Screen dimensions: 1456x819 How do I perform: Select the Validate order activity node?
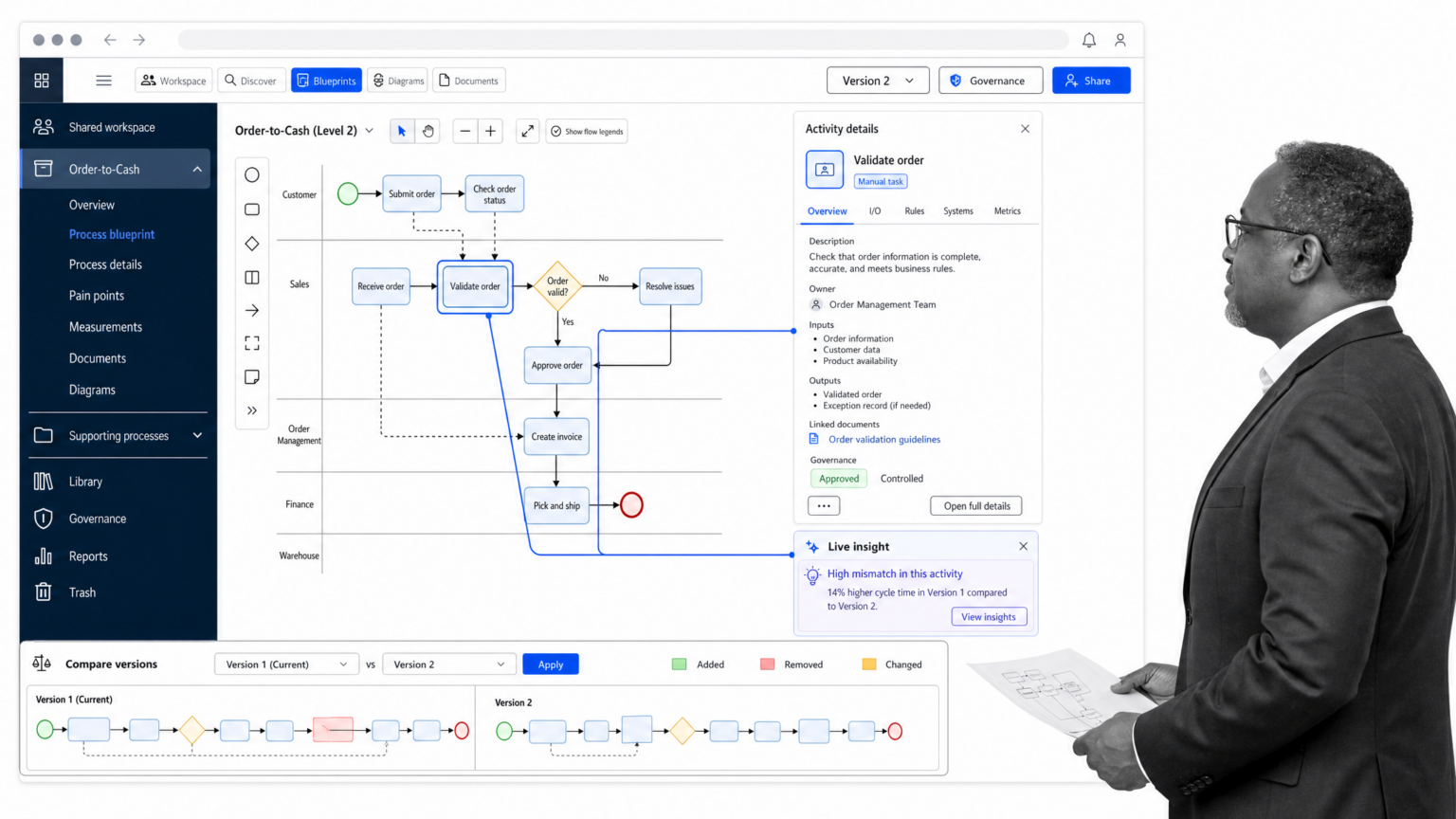click(x=475, y=286)
